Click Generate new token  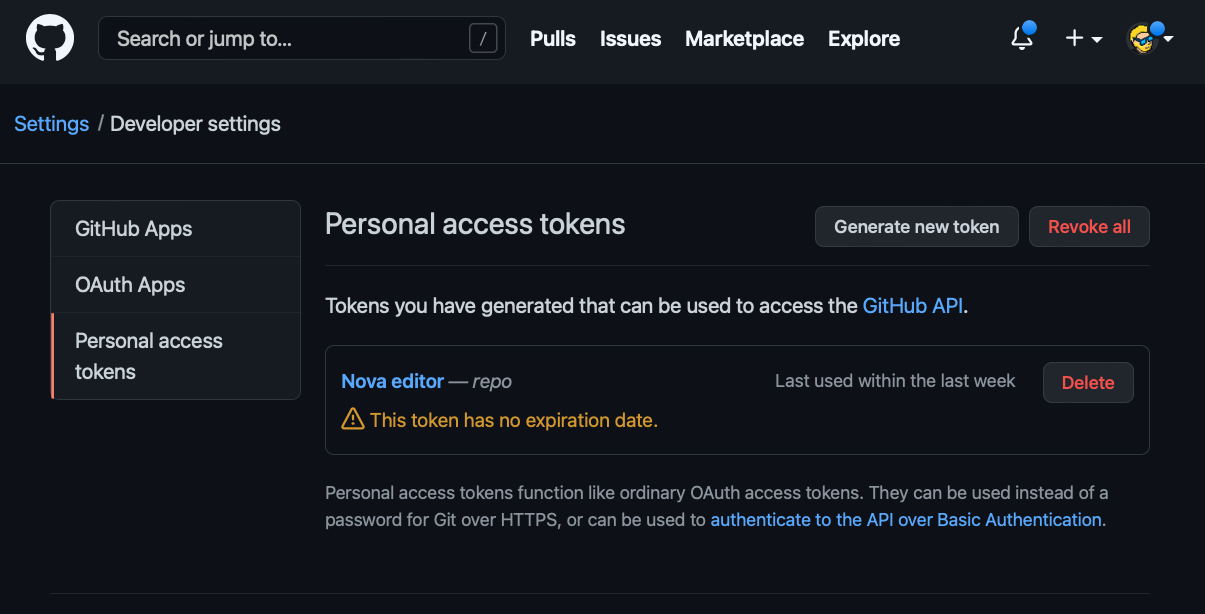[x=916, y=226]
